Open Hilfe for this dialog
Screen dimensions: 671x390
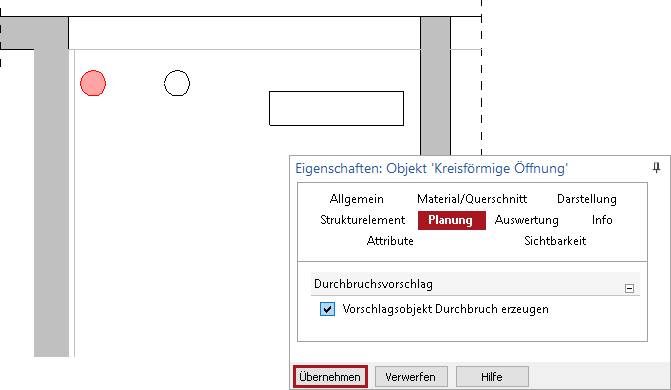pyautogui.click(x=492, y=377)
